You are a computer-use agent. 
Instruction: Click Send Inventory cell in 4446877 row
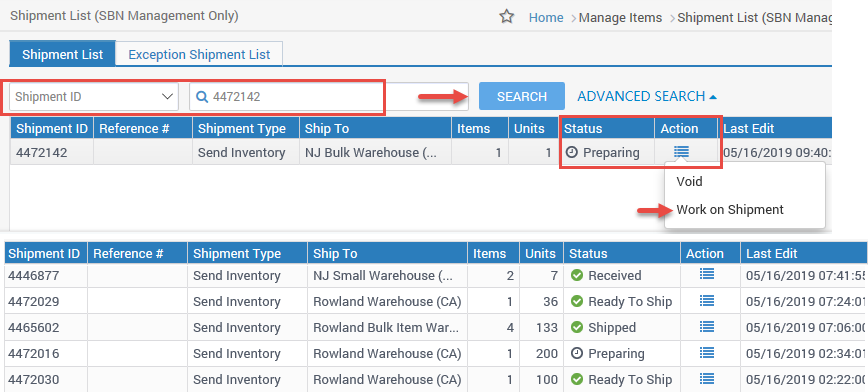click(x=247, y=275)
